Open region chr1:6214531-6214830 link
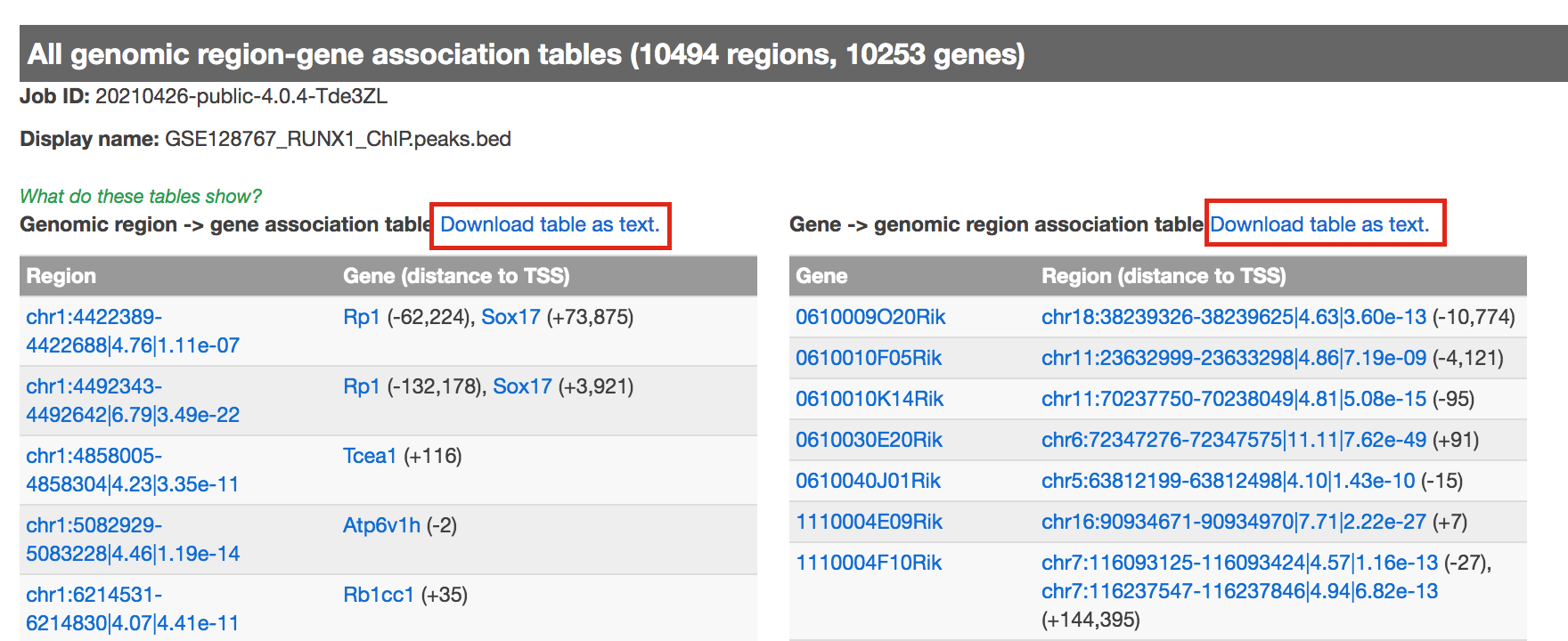The height and width of the screenshot is (641, 1568). pos(133,609)
